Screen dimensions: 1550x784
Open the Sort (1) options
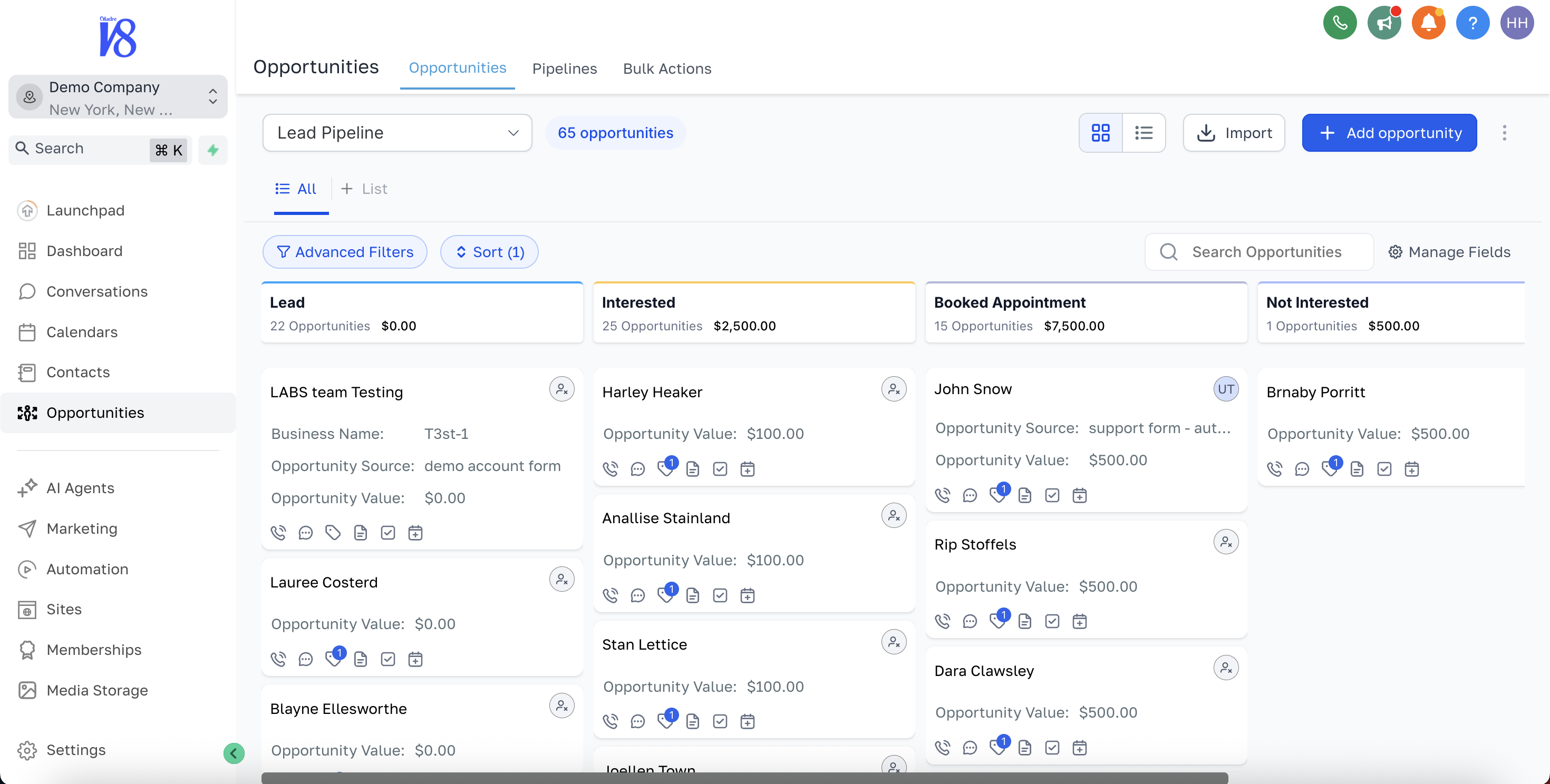[x=489, y=252]
